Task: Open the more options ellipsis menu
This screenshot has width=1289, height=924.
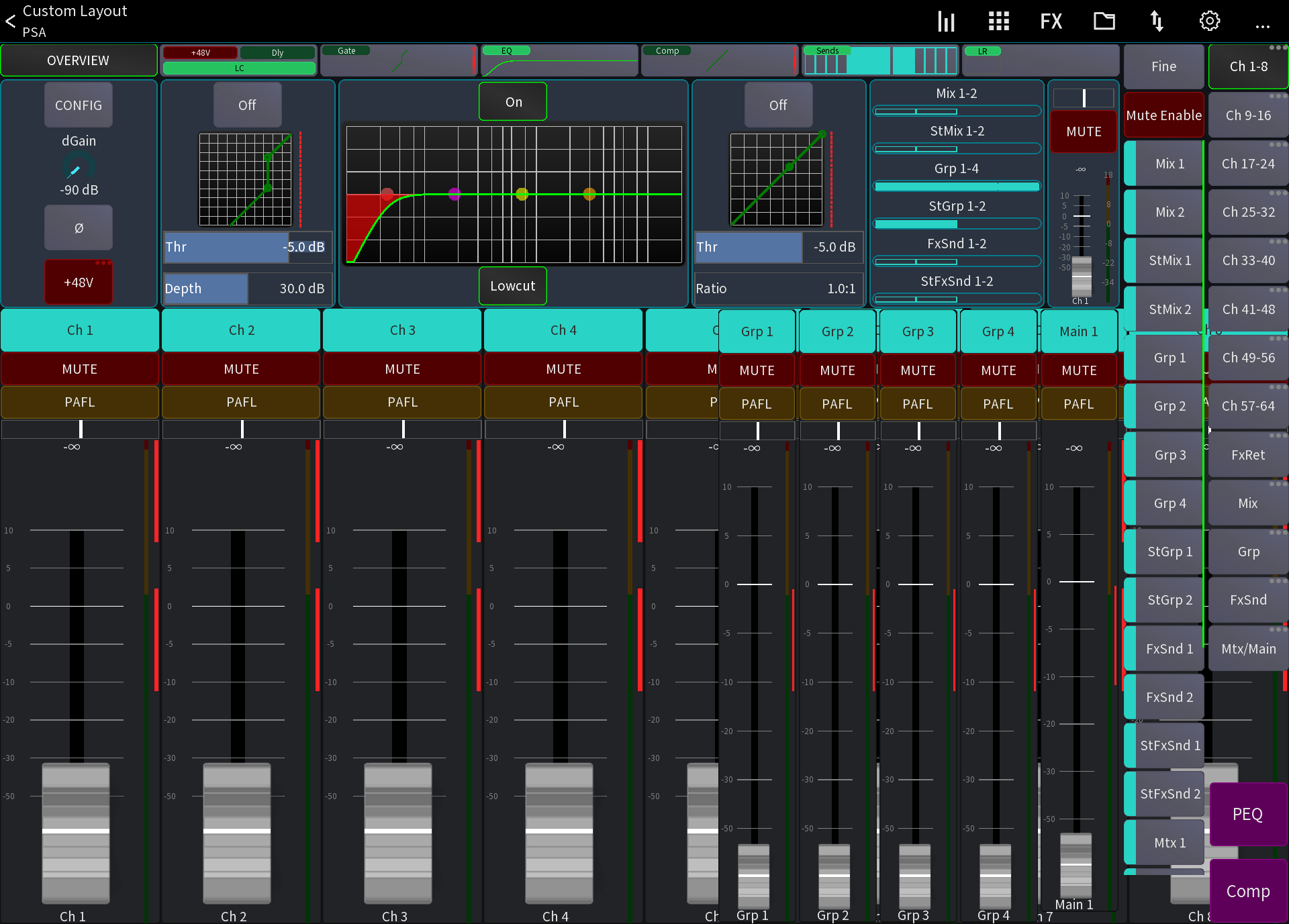Action: click(x=1263, y=25)
